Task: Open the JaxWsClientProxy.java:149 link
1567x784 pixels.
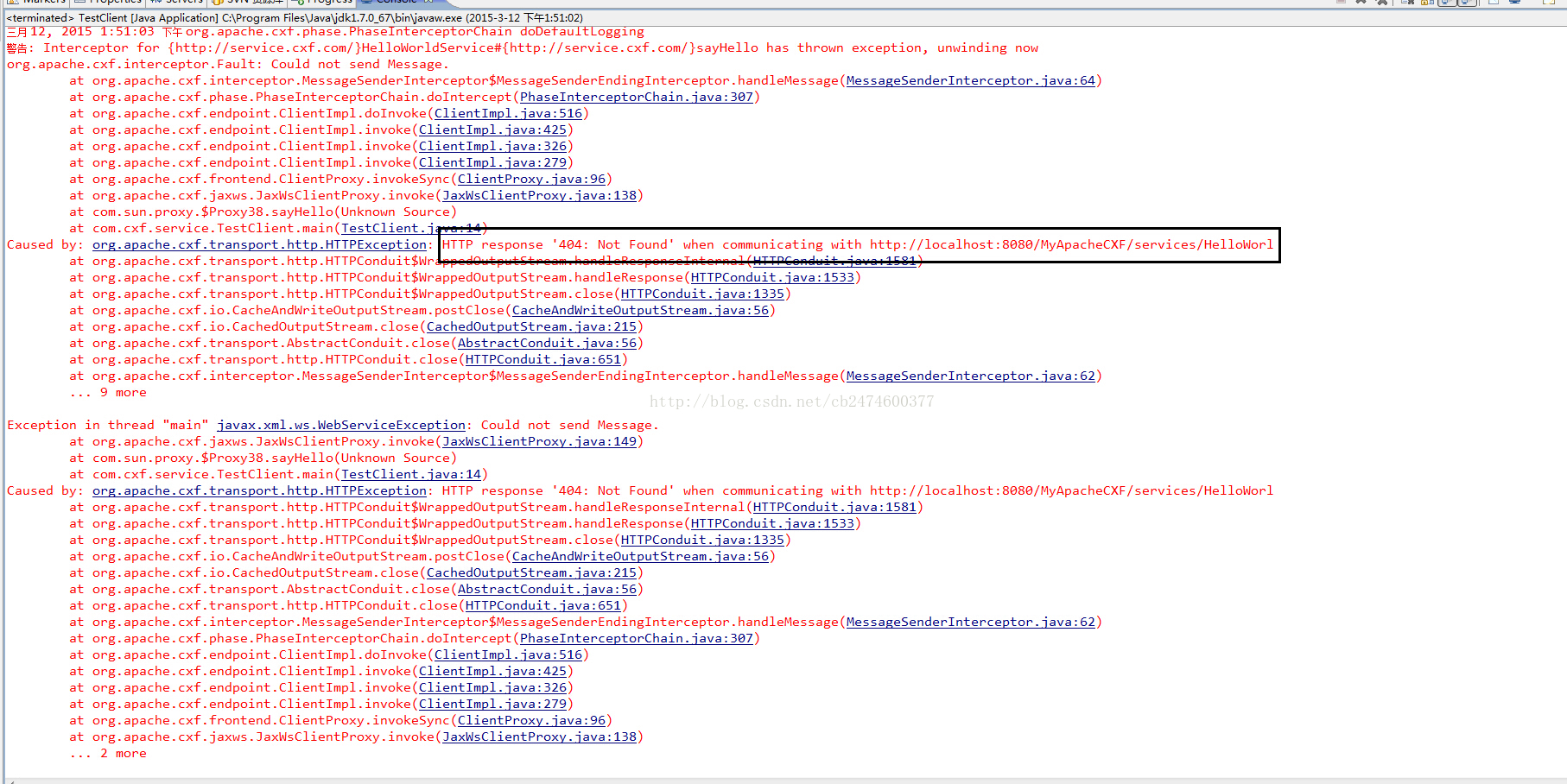Action: click(539, 441)
